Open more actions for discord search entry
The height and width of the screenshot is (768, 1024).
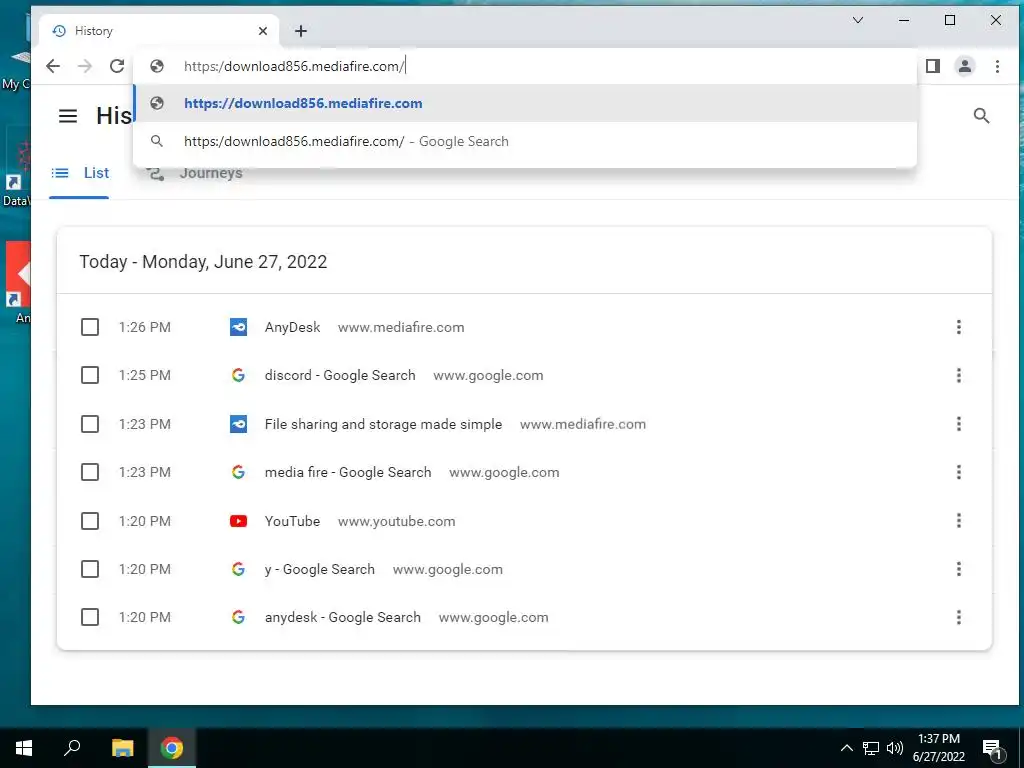coord(958,375)
